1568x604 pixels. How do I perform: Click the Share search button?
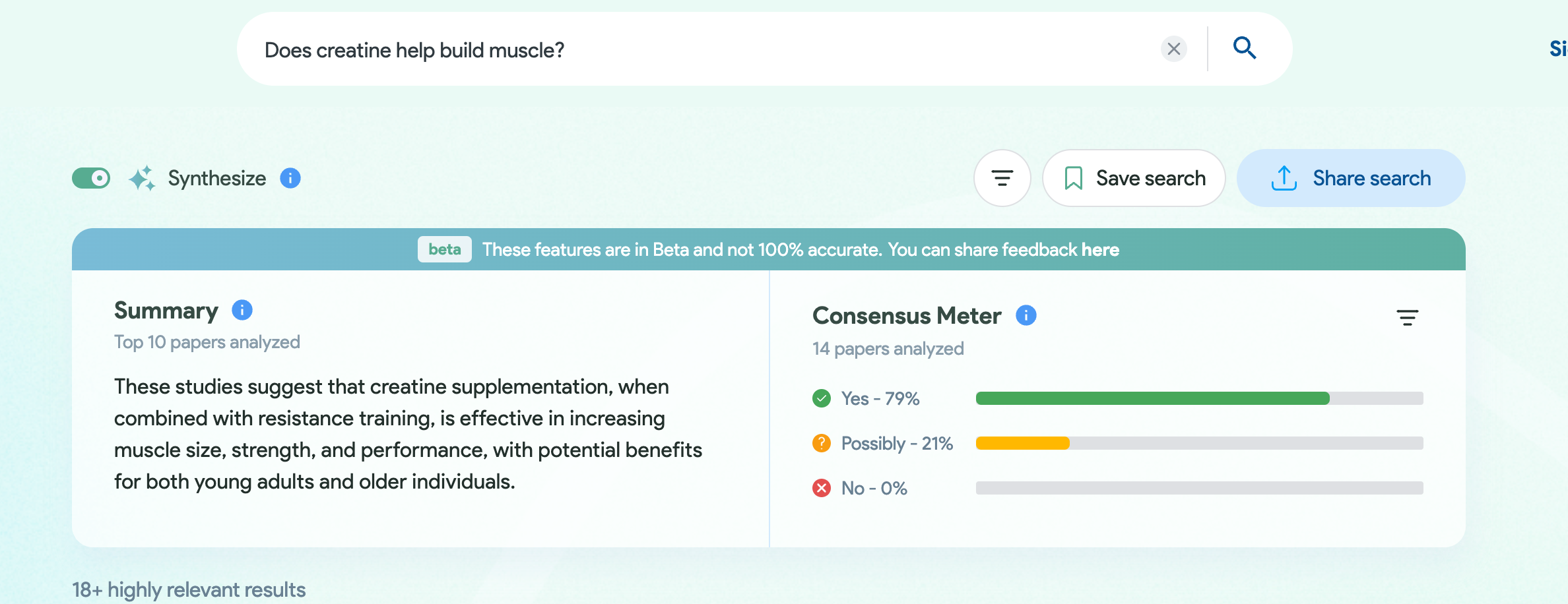pos(1350,177)
